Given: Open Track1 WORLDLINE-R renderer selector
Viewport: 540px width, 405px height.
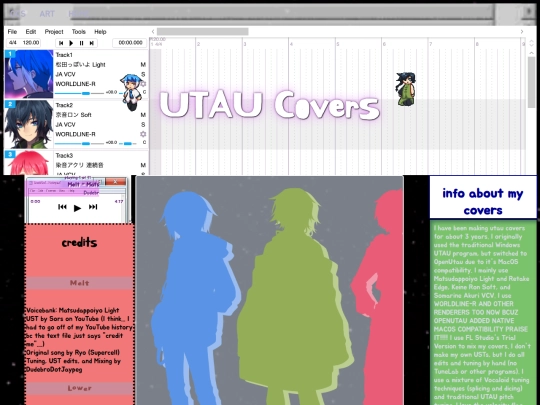Looking at the screenshot, I should [75, 84].
